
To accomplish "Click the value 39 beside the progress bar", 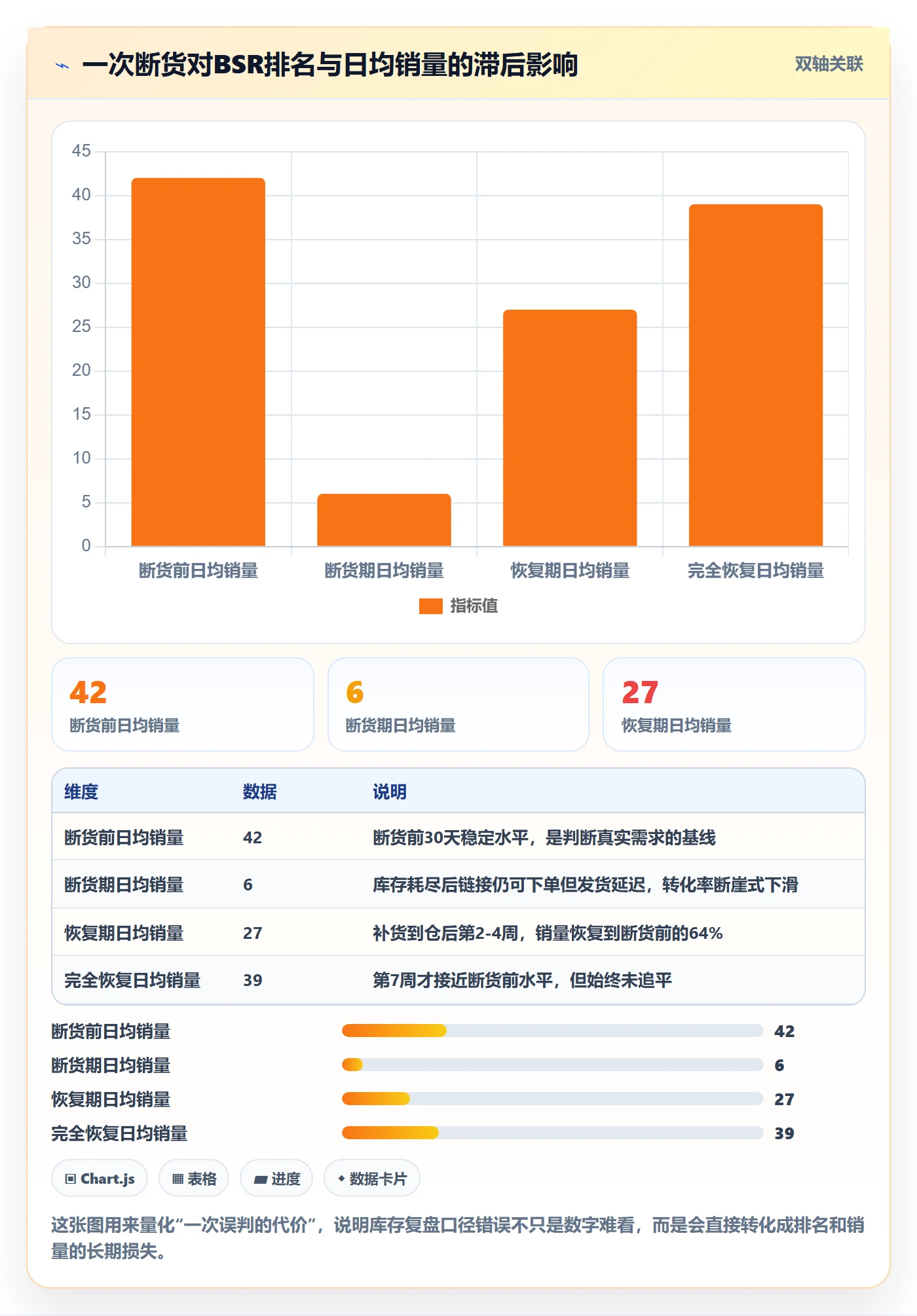I will 785,1133.
